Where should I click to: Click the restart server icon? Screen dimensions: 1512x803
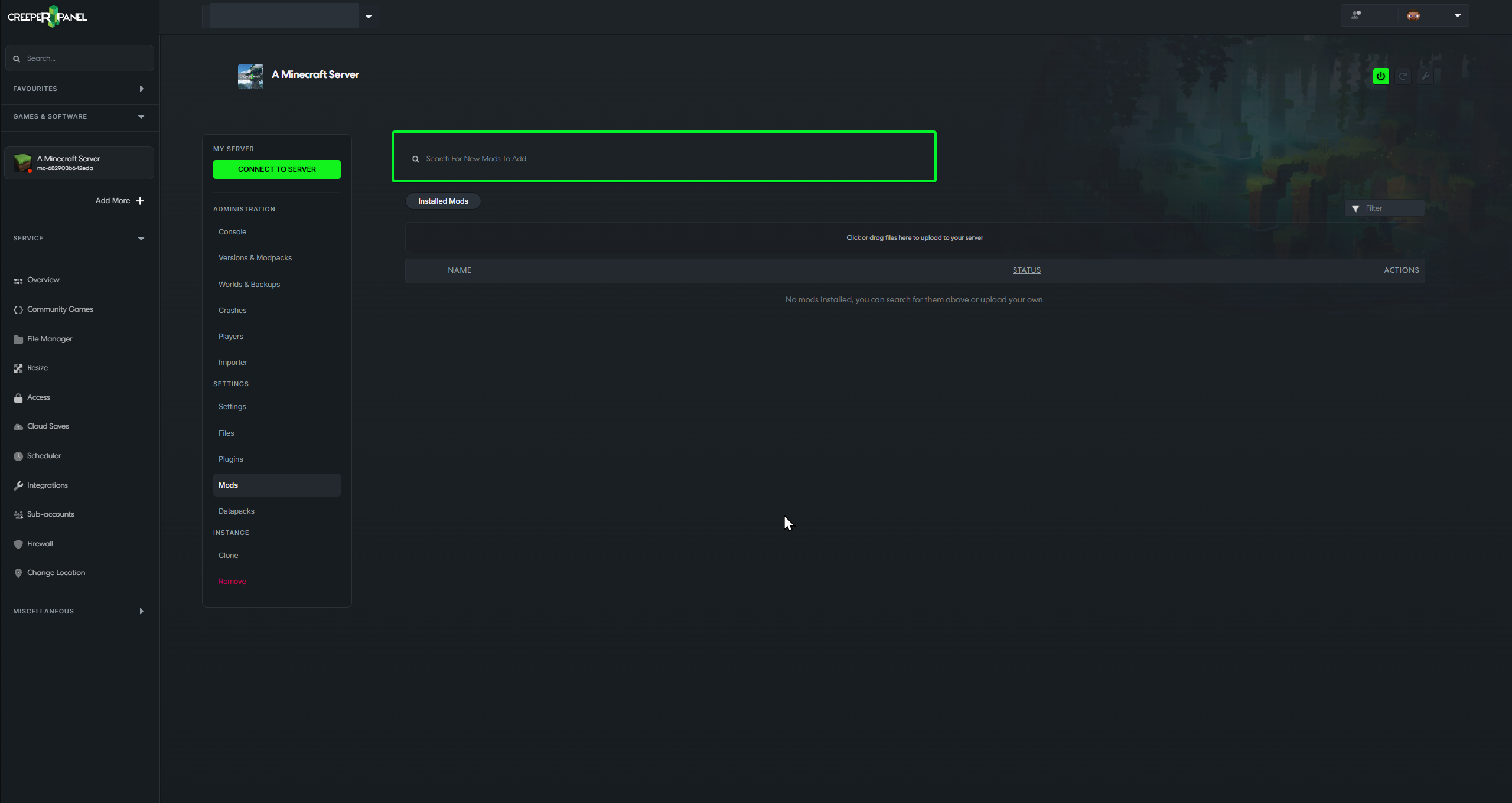1403,76
